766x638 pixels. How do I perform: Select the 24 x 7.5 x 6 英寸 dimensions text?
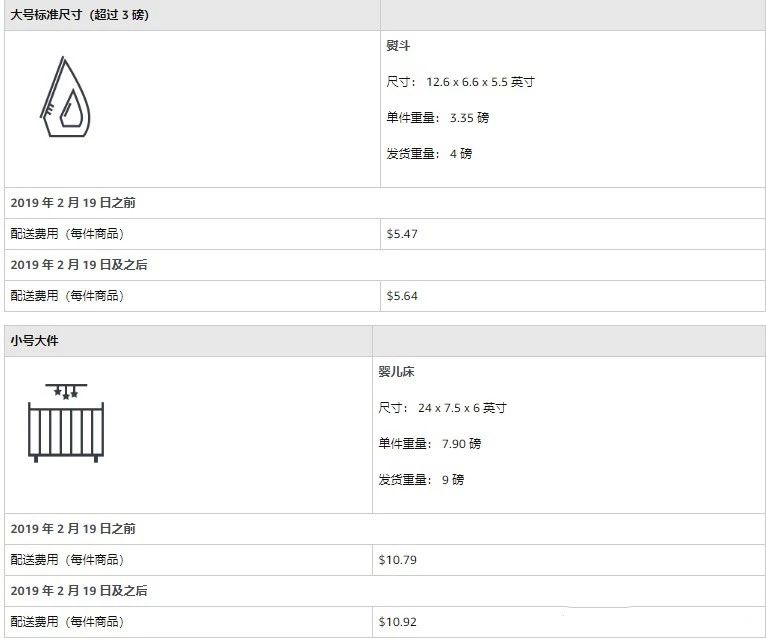click(442, 408)
